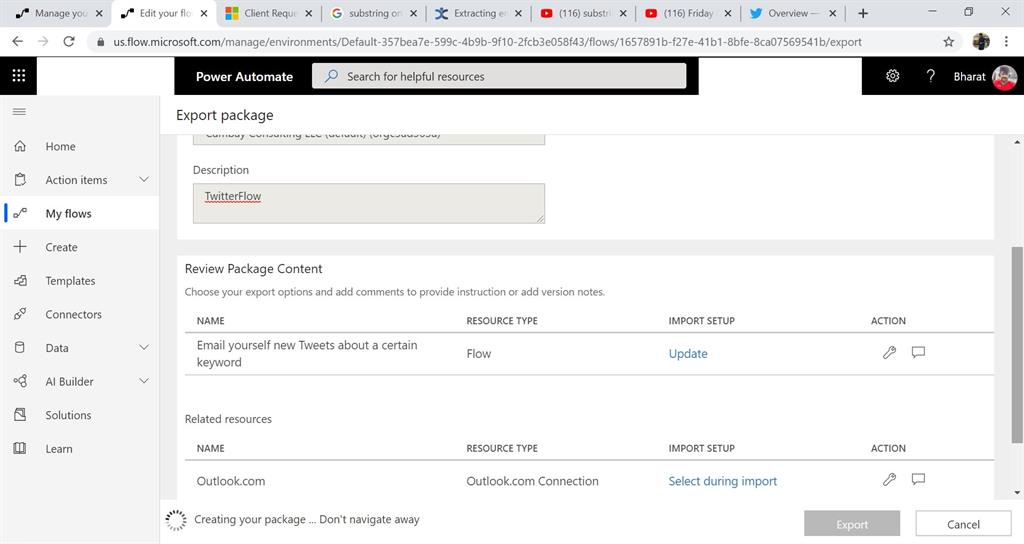Switch to the Manage your flows tab
1024x544 pixels.
pyautogui.click(x=59, y=13)
